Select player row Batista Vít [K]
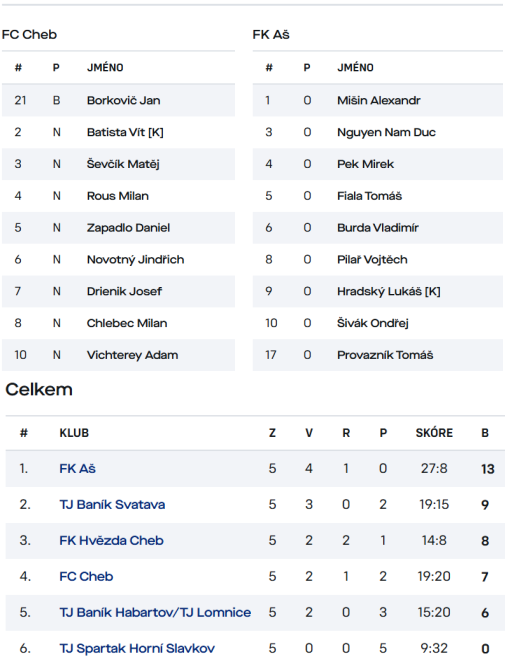This screenshot has width=505, height=664. [119, 132]
